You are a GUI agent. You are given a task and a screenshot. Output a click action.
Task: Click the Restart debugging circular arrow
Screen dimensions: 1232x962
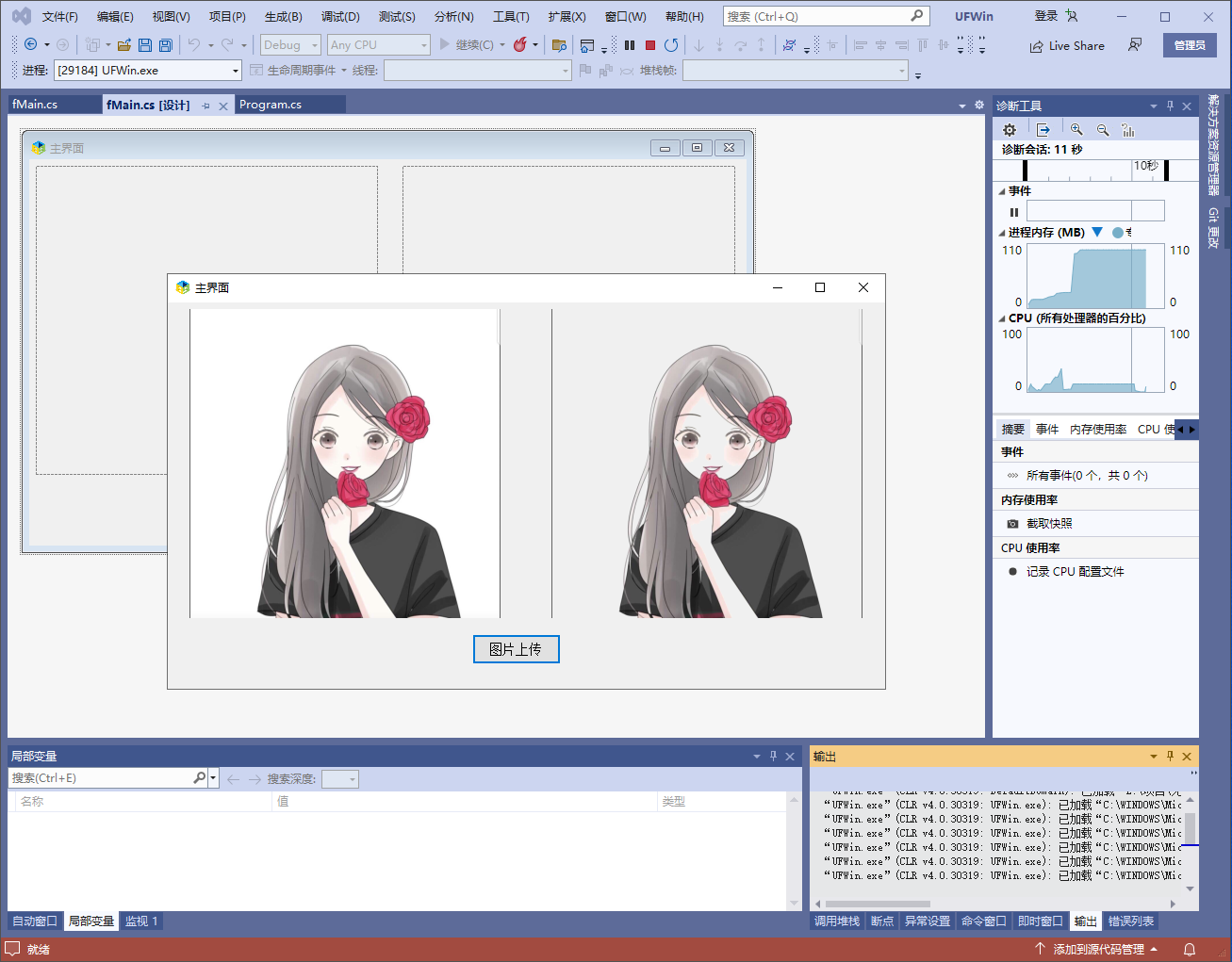point(671,44)
